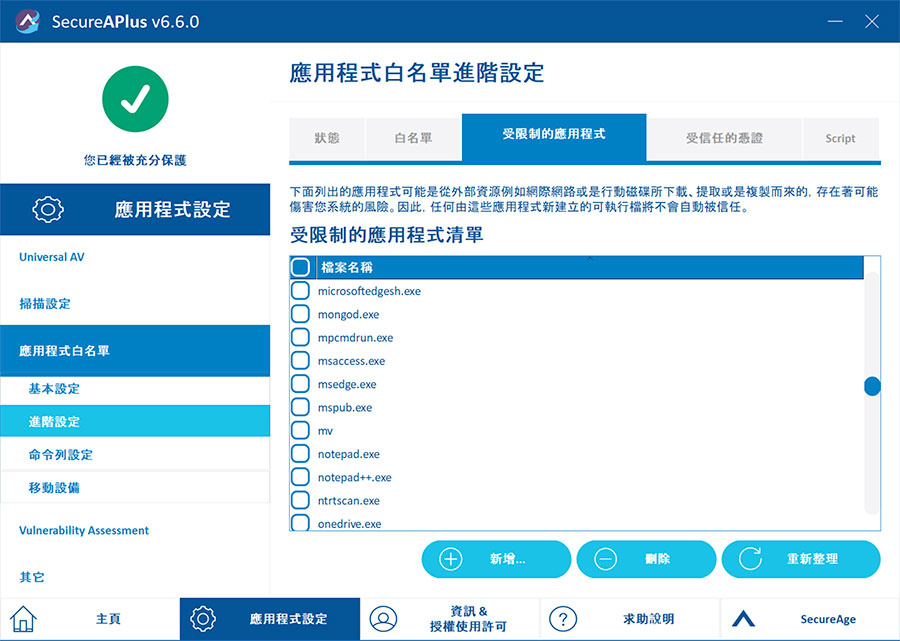Click the SecureAge arrow logo icon
The height and width of the screenshot is (641, 900).
click(743, 619)
